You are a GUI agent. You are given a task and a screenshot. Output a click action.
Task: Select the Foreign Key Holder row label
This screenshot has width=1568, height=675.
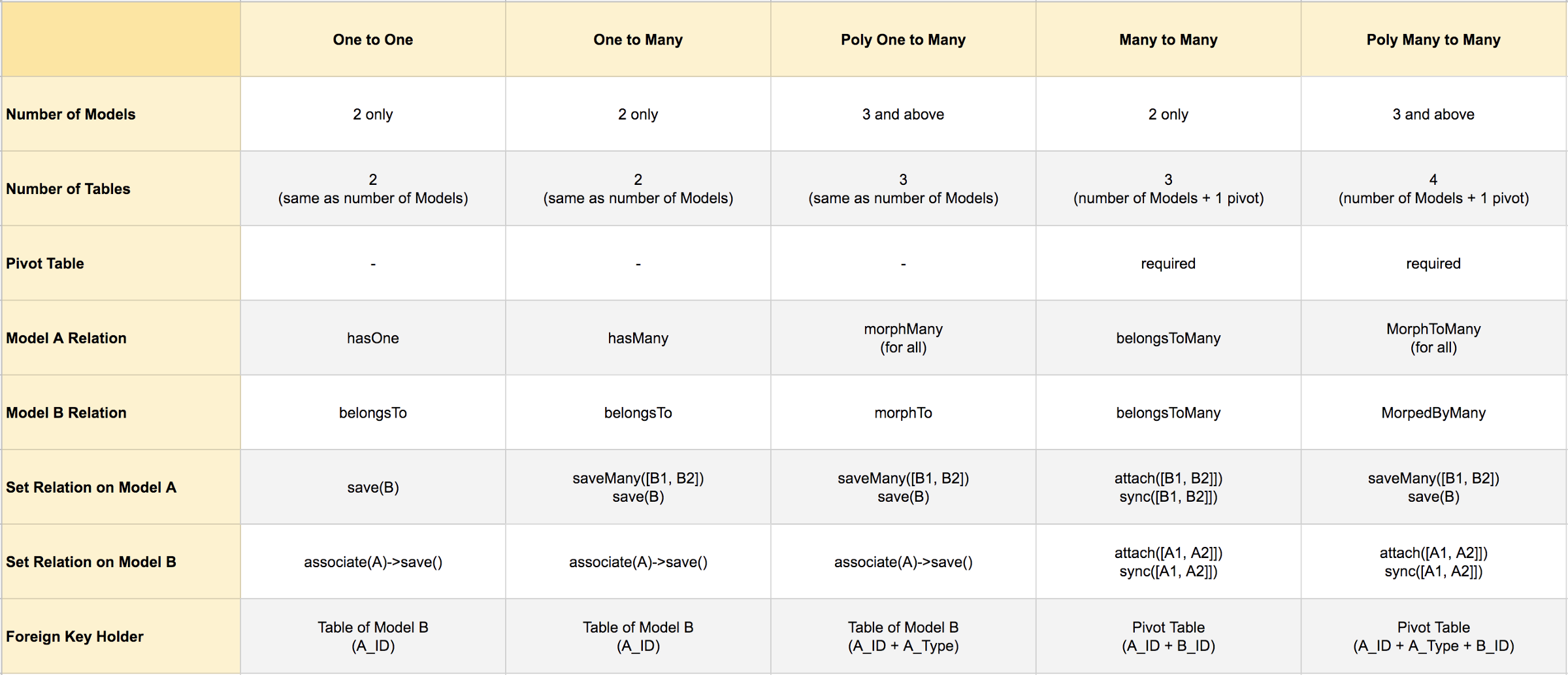point(75,636)
